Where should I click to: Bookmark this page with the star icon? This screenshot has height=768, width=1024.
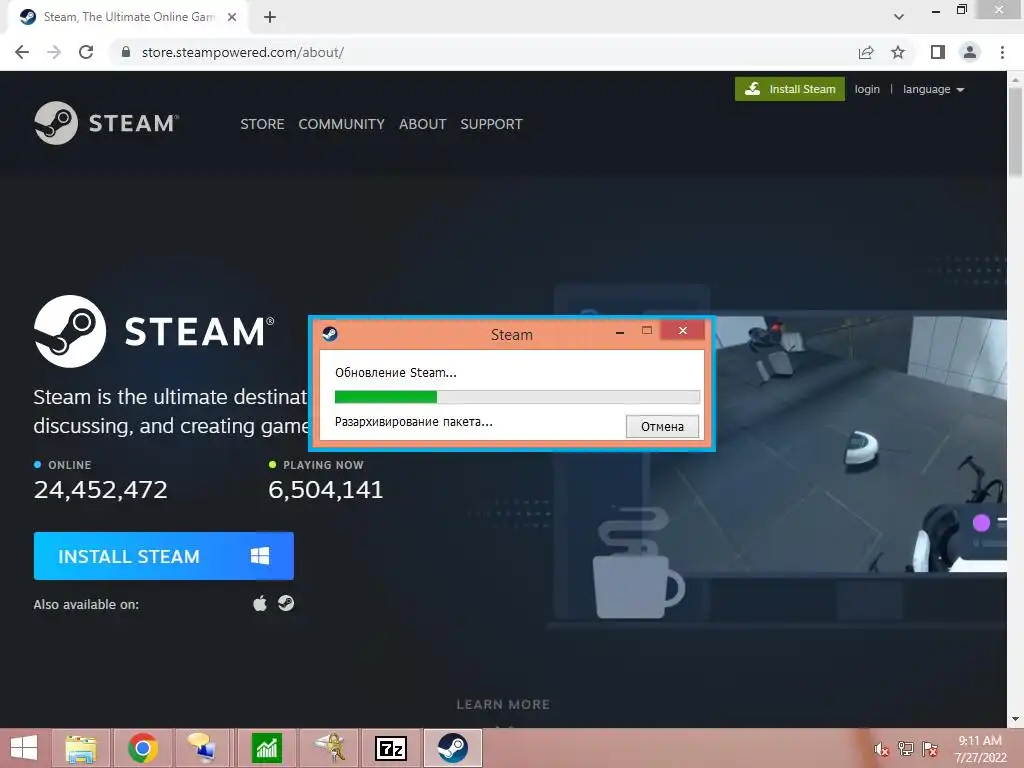coord(898,52)
